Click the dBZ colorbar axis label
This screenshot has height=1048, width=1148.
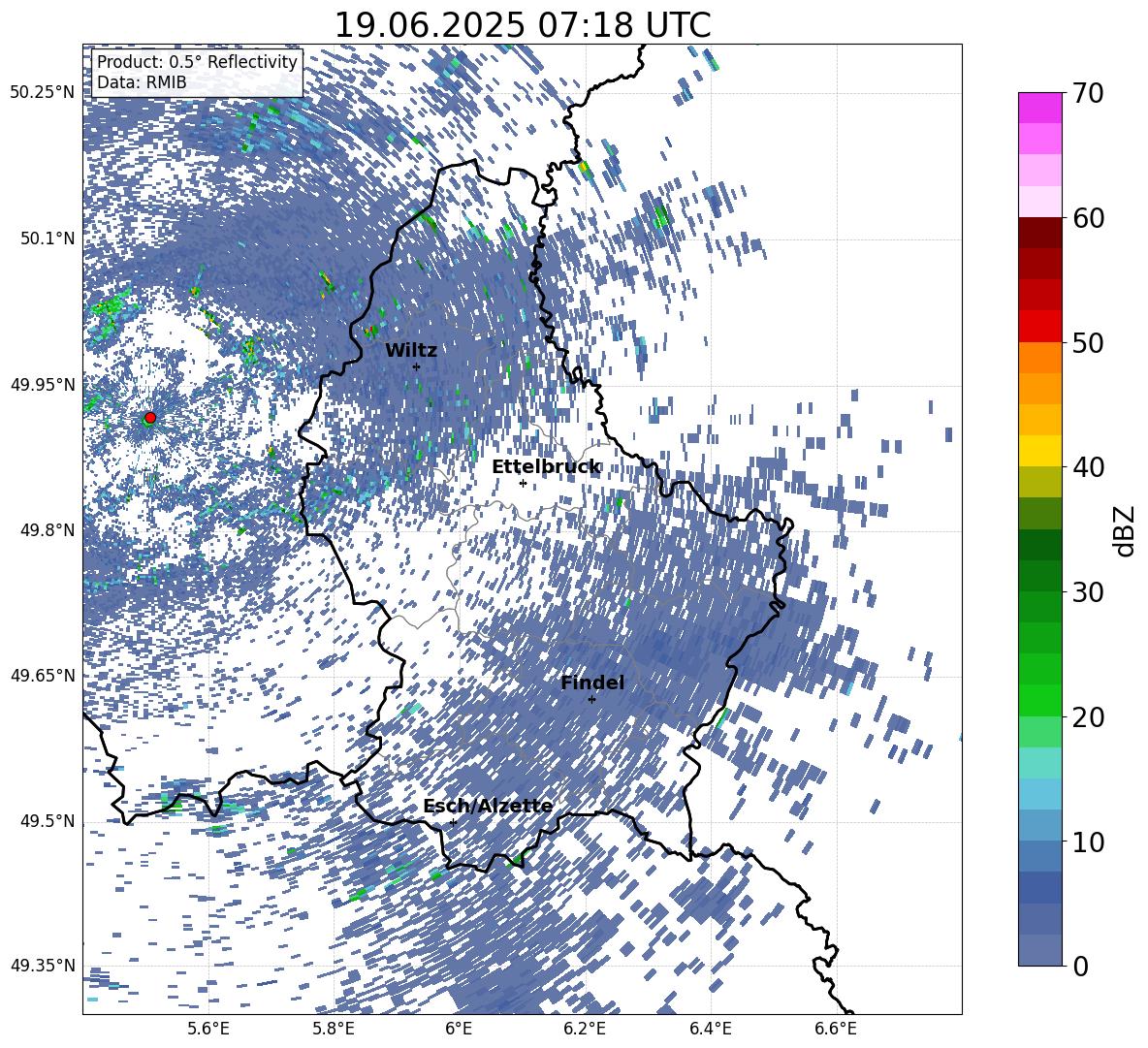tap(1126, 530)
